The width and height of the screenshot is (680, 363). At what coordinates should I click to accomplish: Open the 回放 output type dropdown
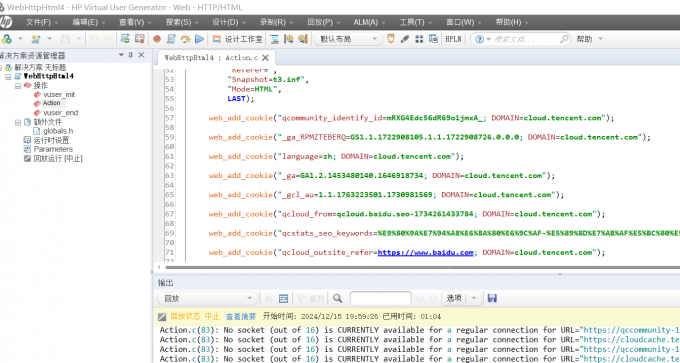pos(207,298)
